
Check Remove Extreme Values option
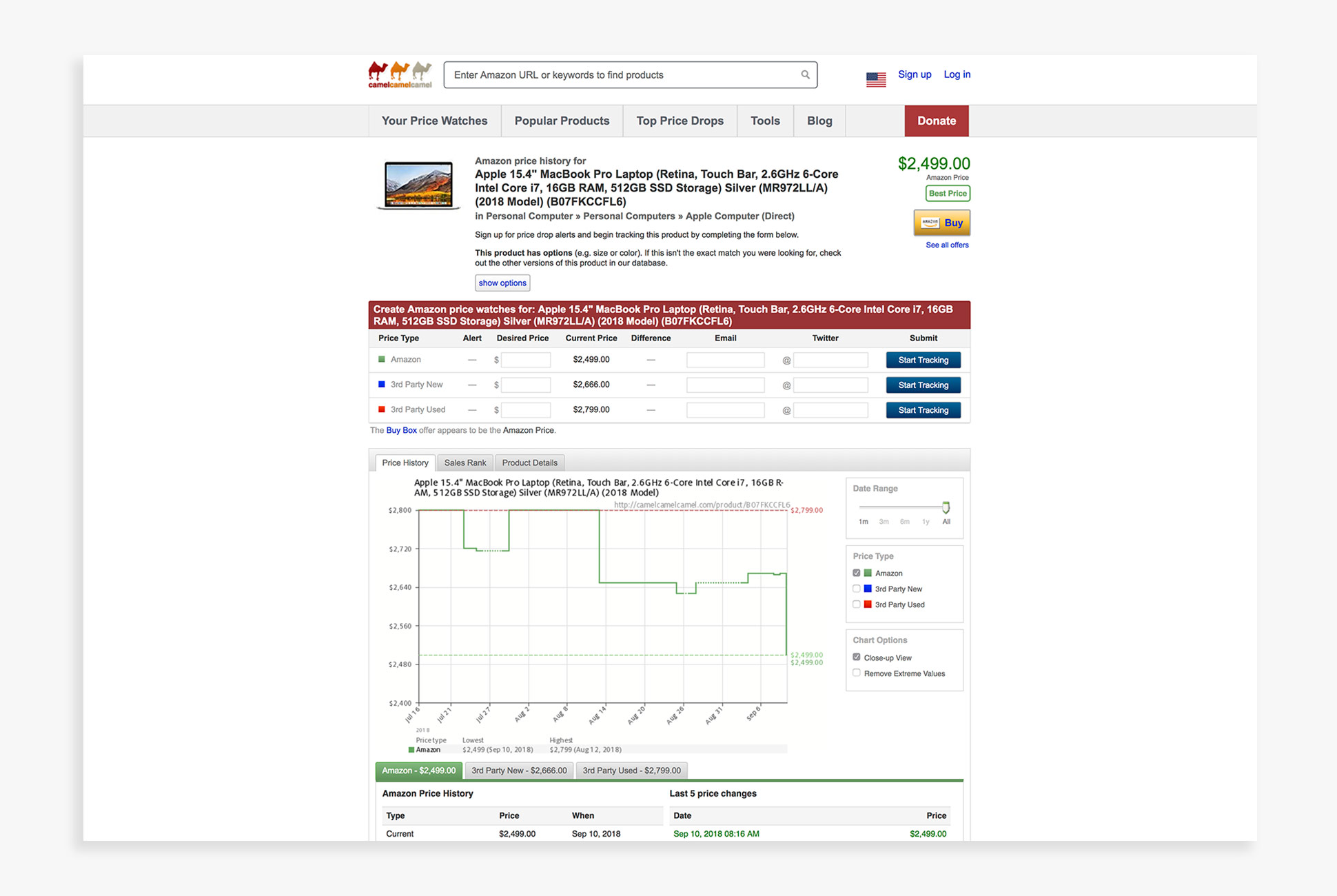tap(857, 673)
